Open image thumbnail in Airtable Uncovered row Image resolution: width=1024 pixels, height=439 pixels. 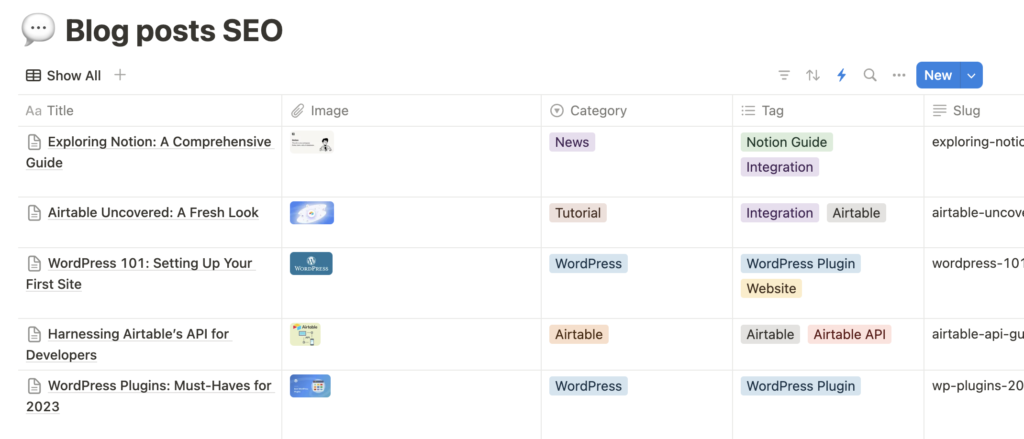312,213
